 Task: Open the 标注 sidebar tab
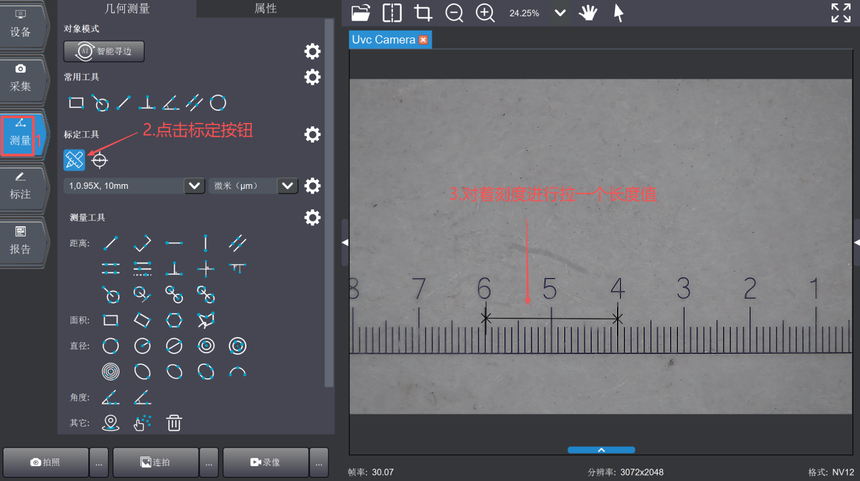coord(21,186)
